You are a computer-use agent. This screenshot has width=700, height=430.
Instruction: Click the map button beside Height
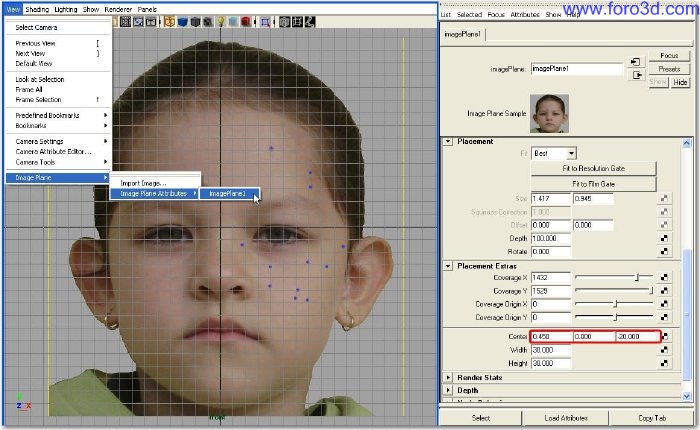664,363
